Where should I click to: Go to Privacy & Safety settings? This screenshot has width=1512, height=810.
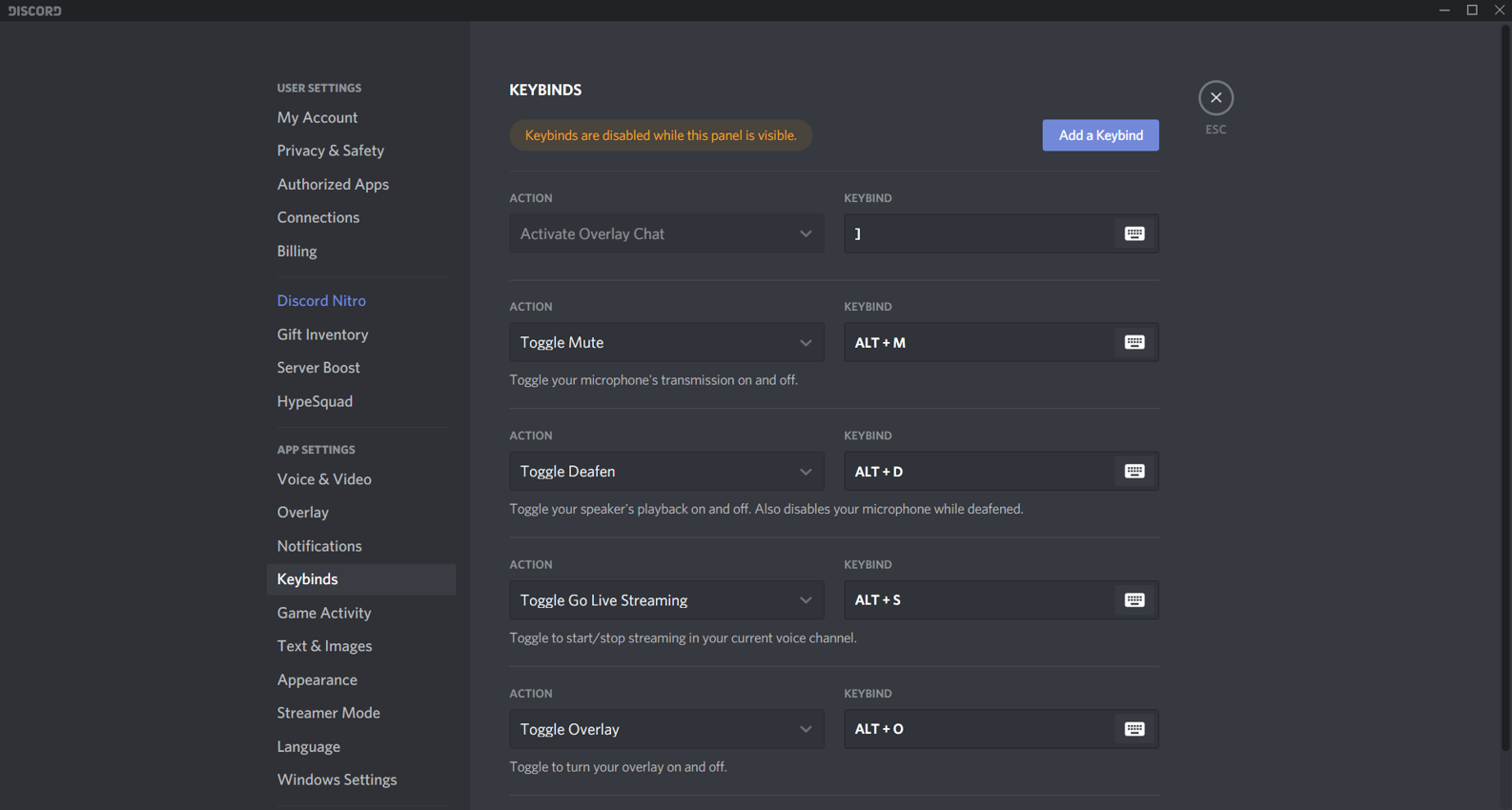click(361, 151)
